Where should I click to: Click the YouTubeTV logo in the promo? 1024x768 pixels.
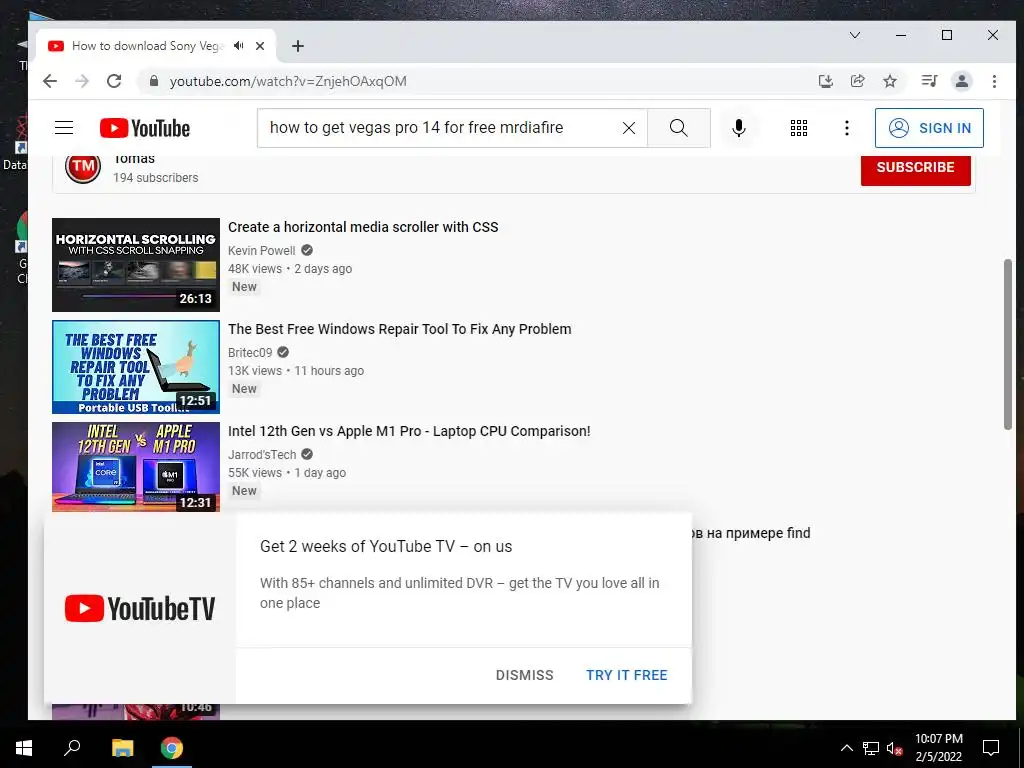point(140,608)
